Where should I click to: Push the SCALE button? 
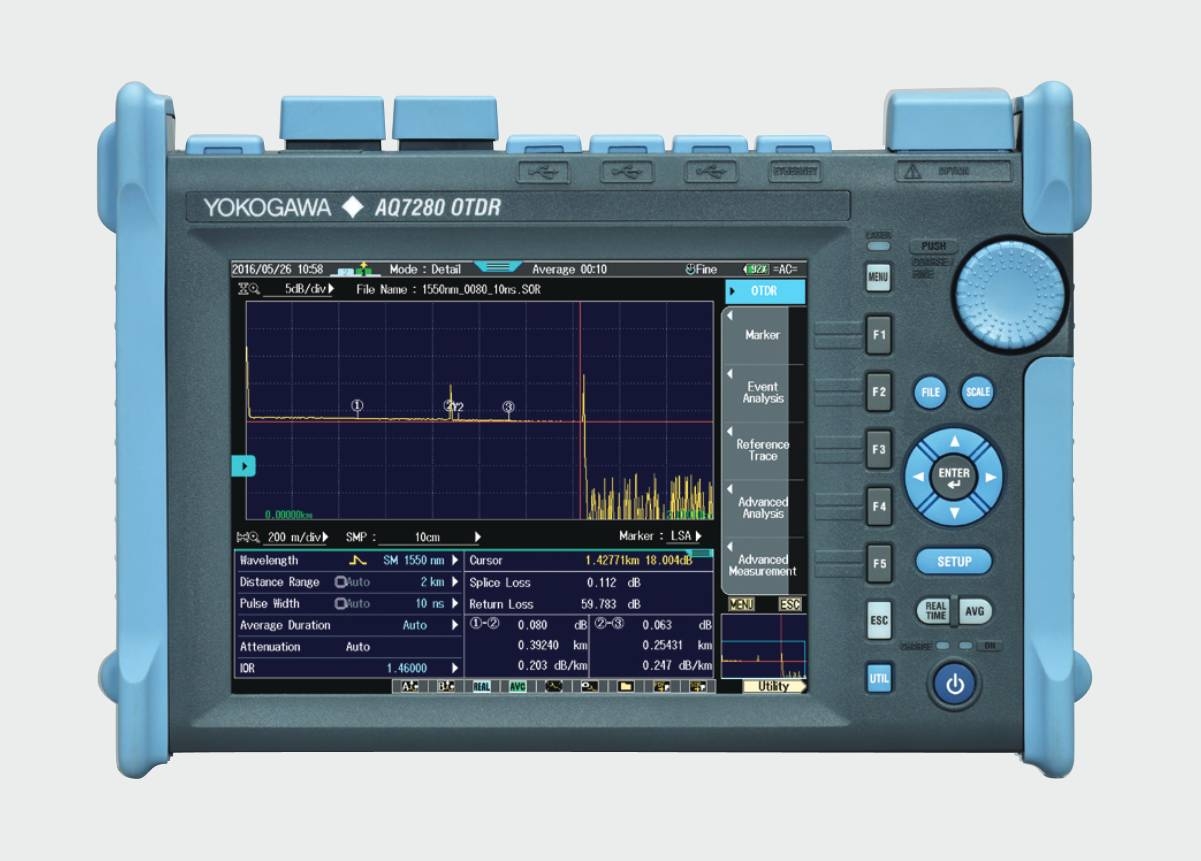point(977,392)
